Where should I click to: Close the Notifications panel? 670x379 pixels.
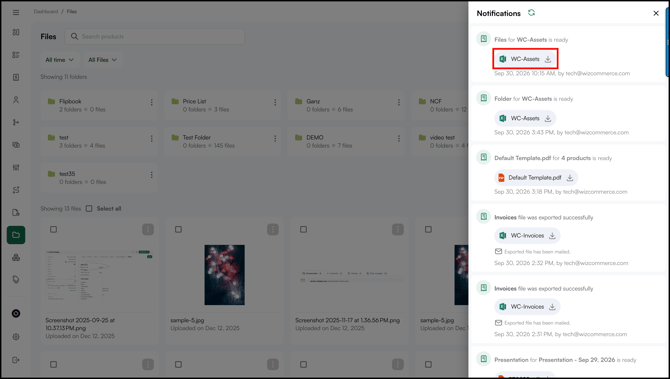pyautogui.click(x=656, y=13)
